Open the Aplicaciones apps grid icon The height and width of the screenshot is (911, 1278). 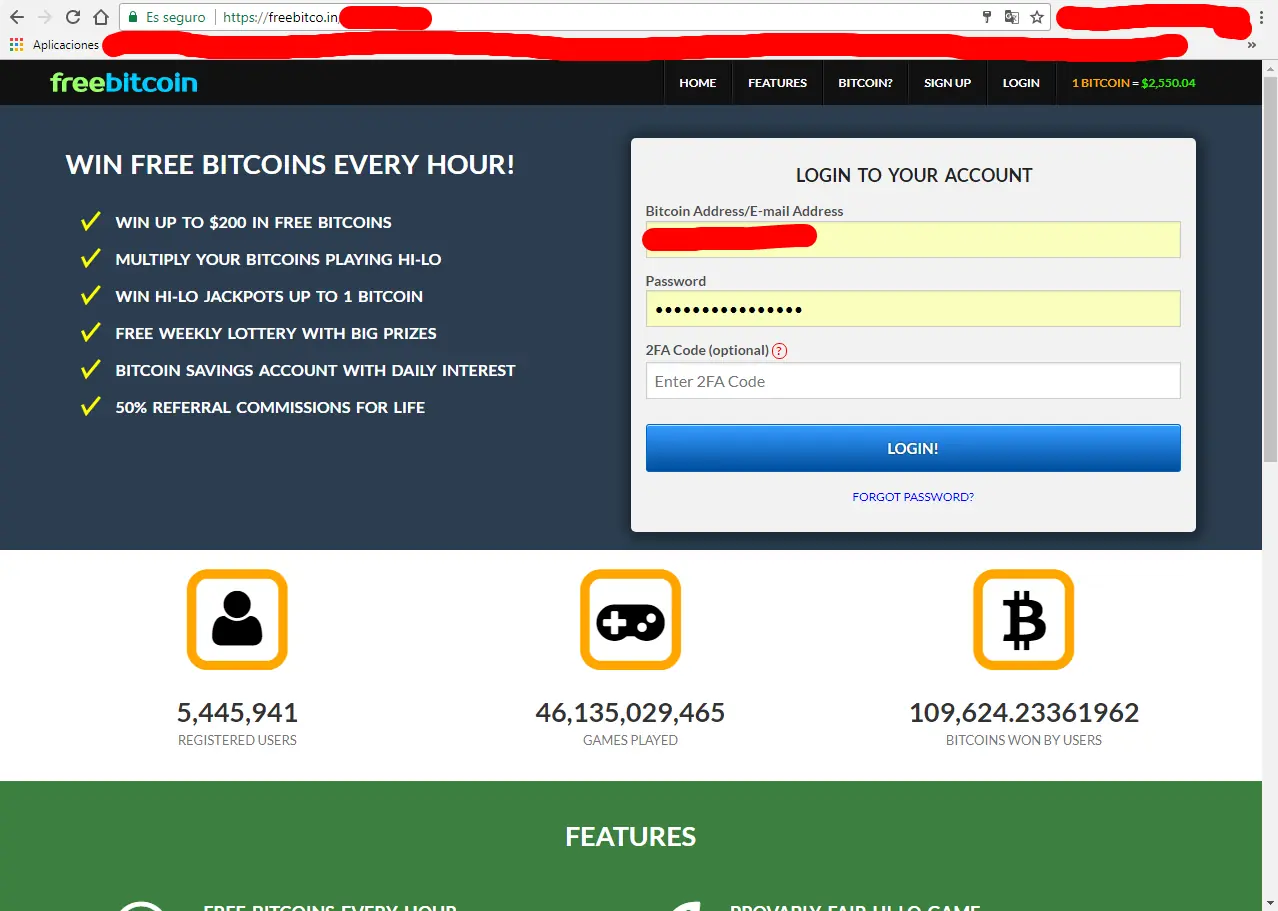(16, 45)
